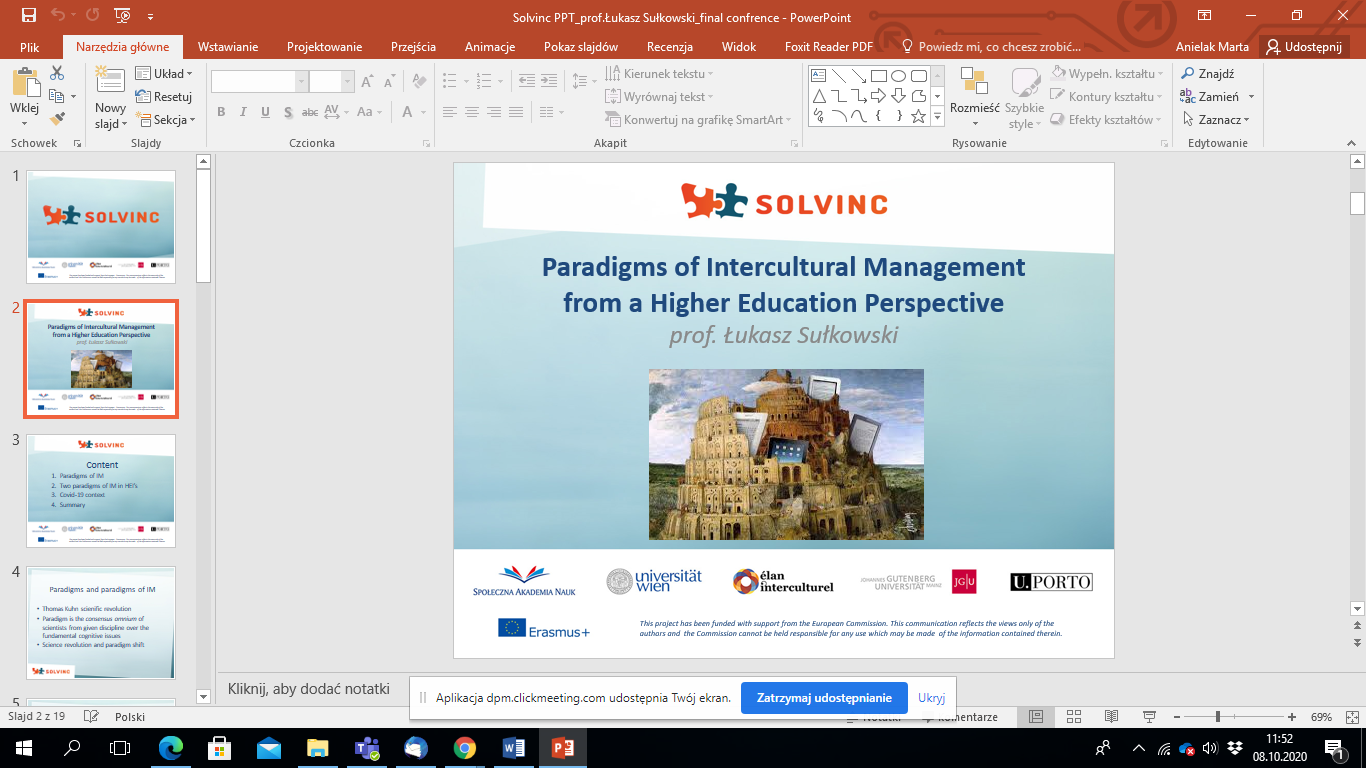Select slide 3 Content thumbnail
The height and width of the screenshot is (768, 1366).
101,490
